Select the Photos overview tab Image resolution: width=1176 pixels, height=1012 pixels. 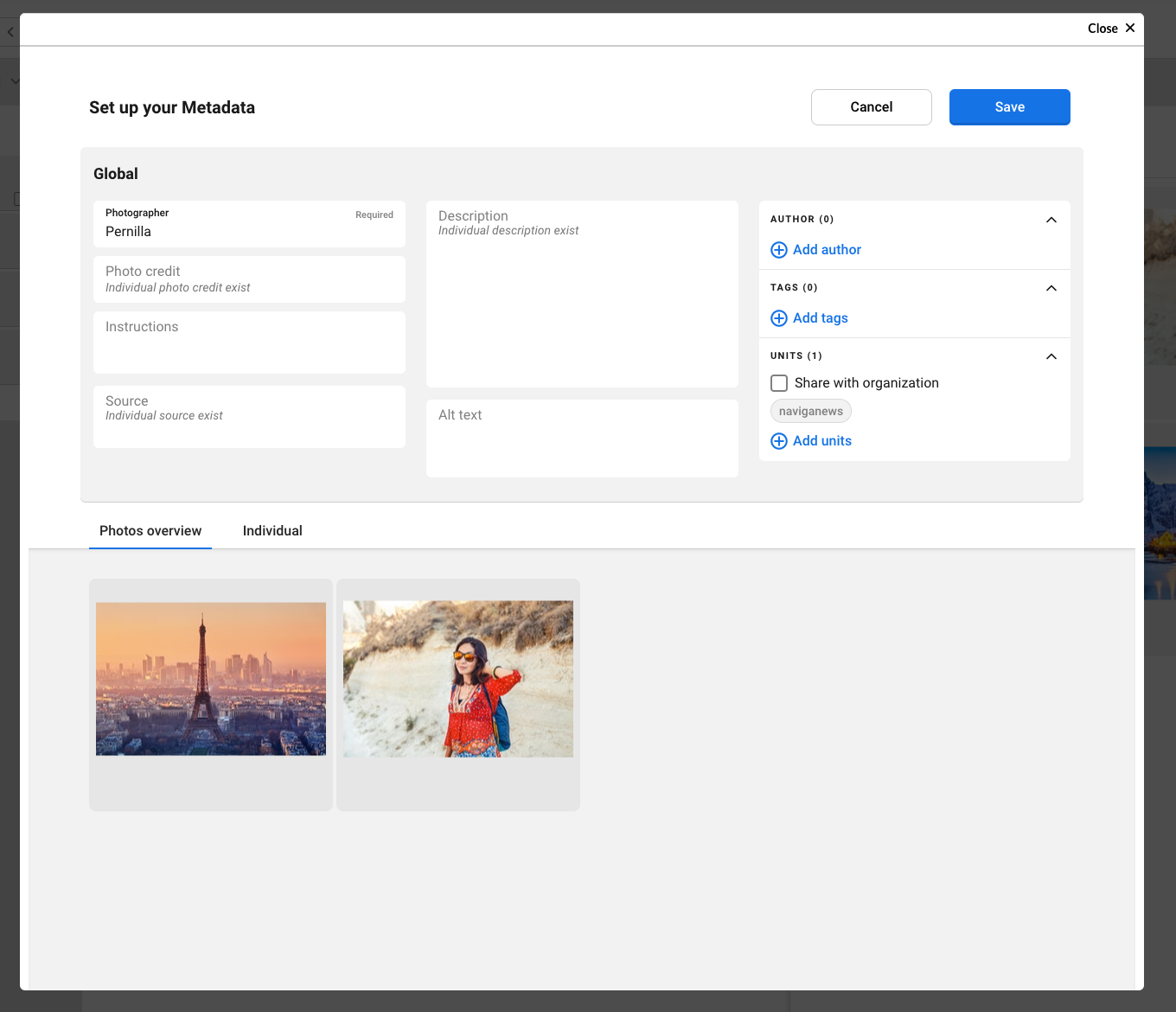point(150,531)
